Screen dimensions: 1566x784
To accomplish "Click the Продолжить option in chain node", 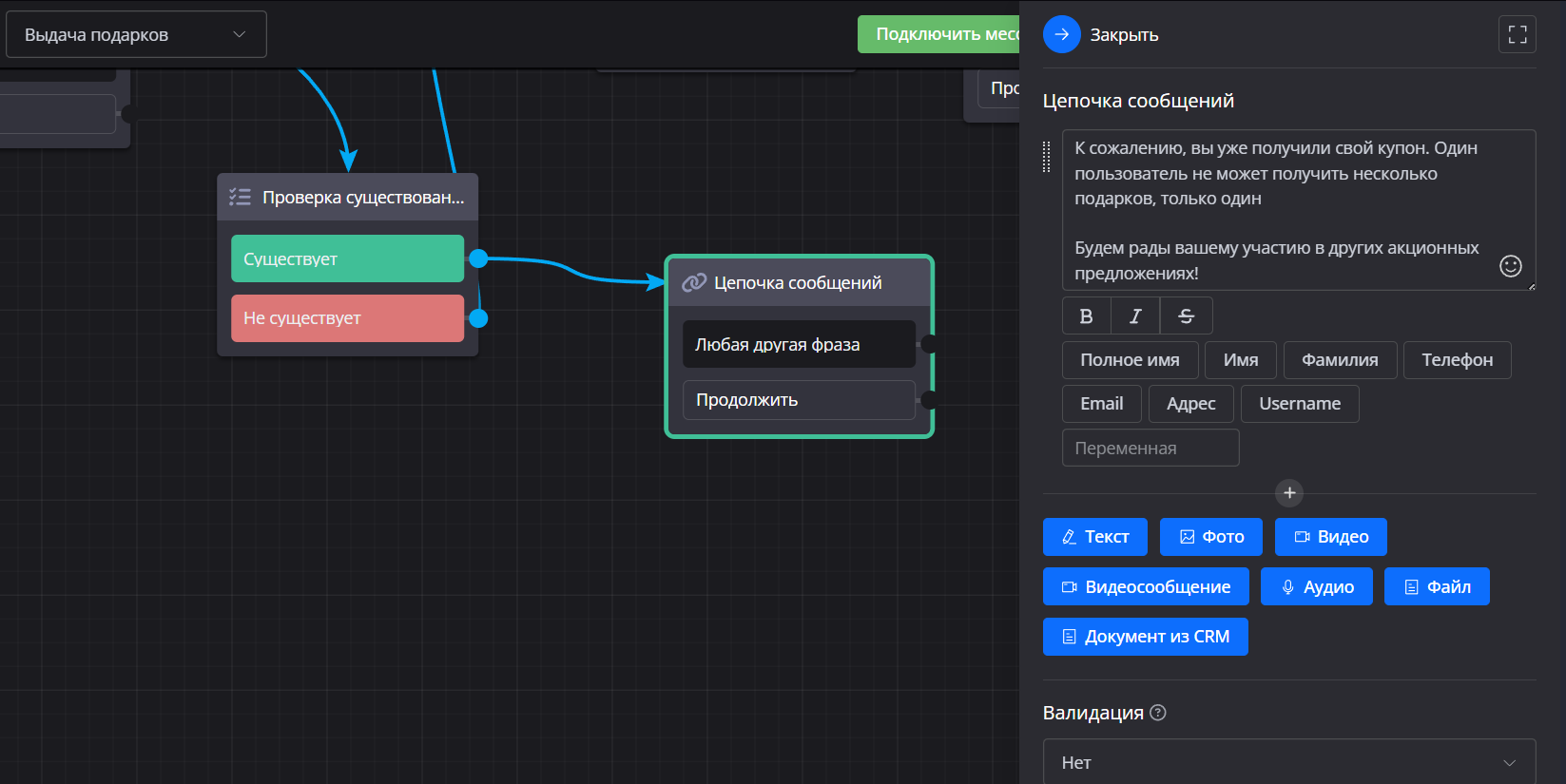I will [798, 400].
